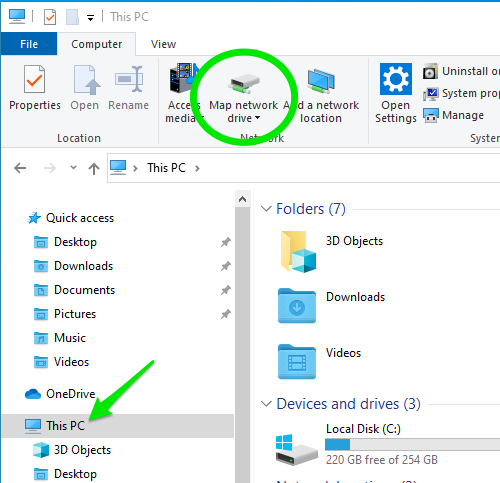Screen dimensions: 500x483
Task: Click the address bar computer icon
Action: coord(118,167)
